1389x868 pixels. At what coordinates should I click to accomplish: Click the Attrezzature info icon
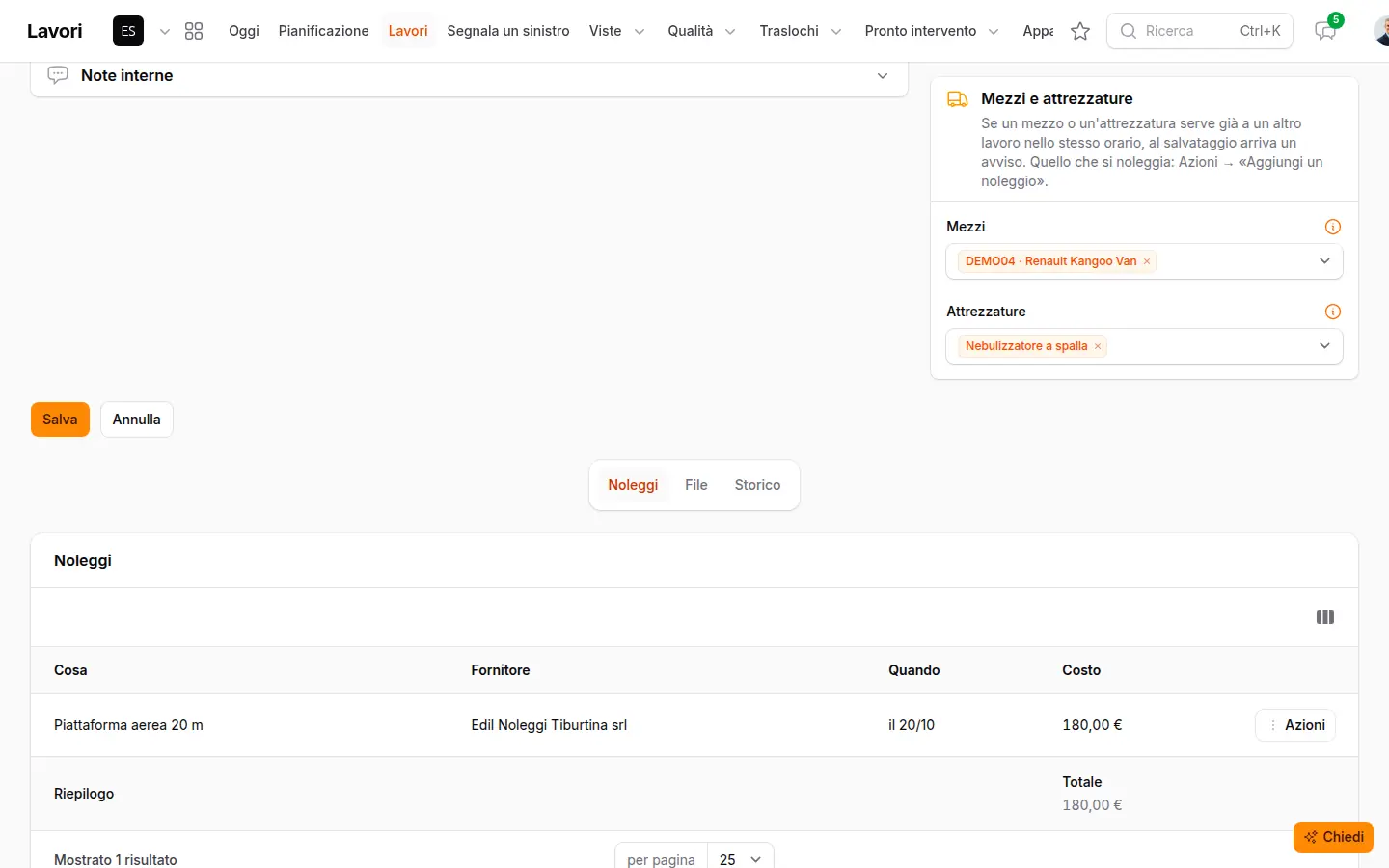click(x=1333, y=312)
